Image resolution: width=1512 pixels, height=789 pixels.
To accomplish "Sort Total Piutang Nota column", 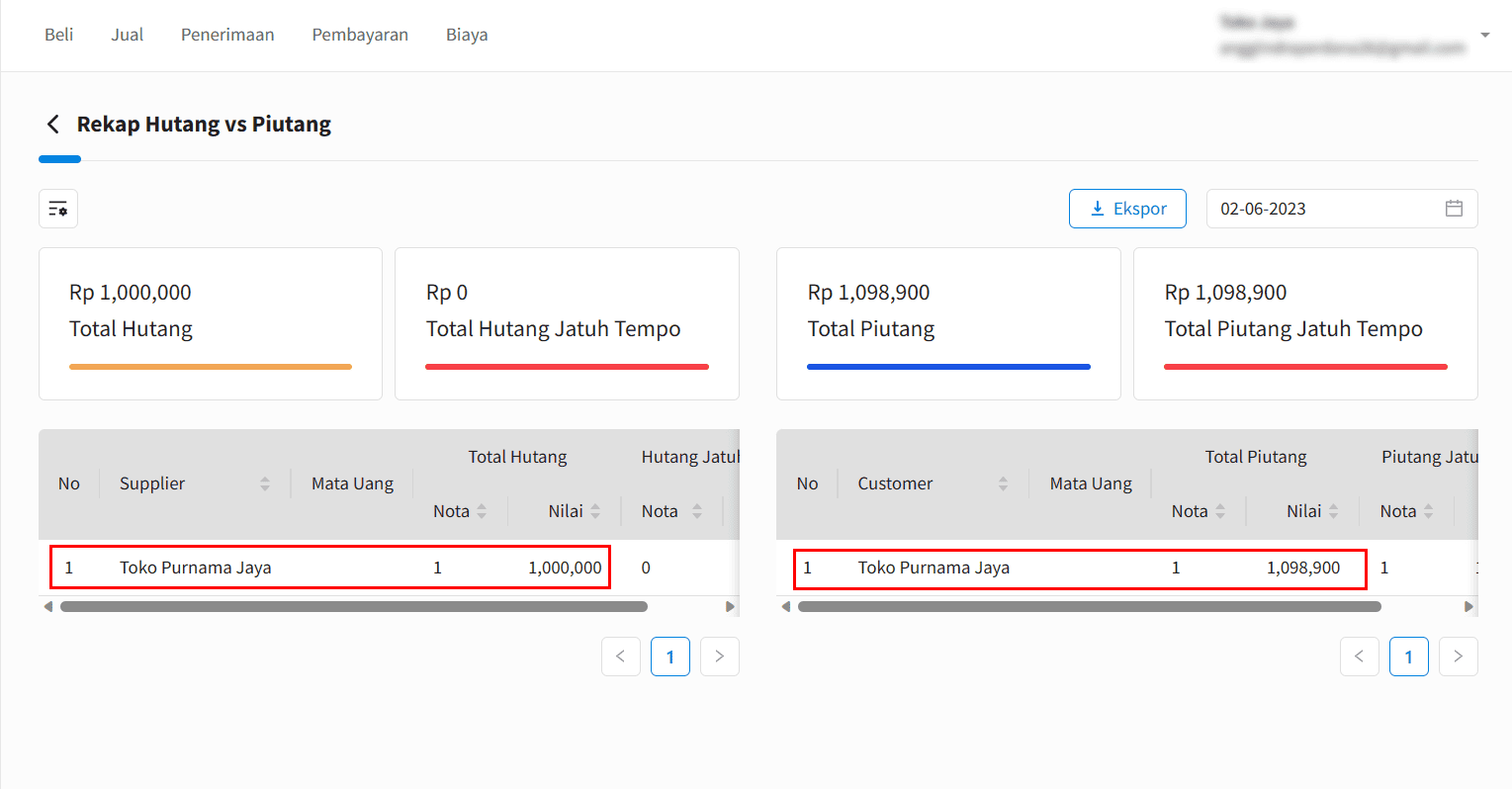I will [x=1220, y=511].
